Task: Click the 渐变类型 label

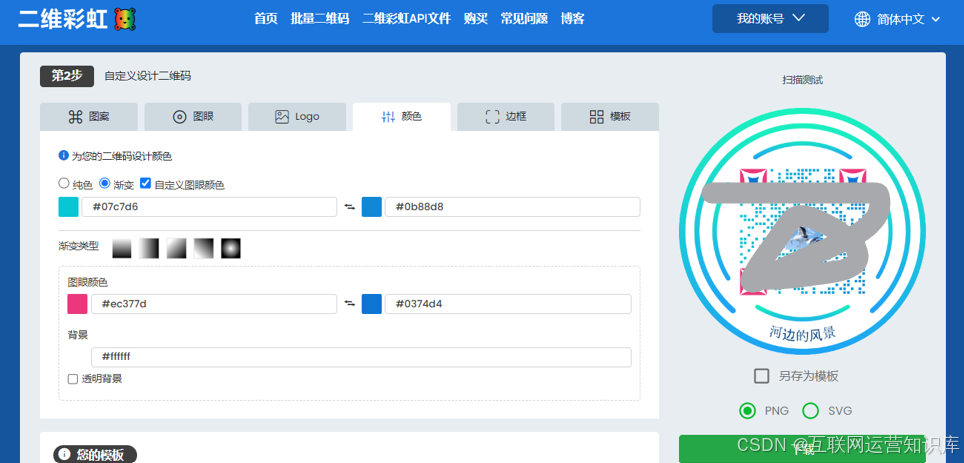Action: pos(78,245)
